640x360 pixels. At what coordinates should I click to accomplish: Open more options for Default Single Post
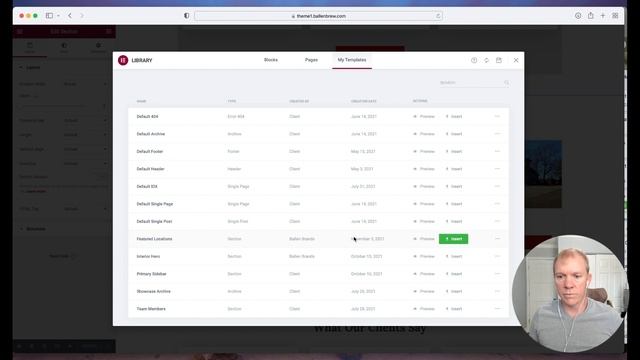497,221
